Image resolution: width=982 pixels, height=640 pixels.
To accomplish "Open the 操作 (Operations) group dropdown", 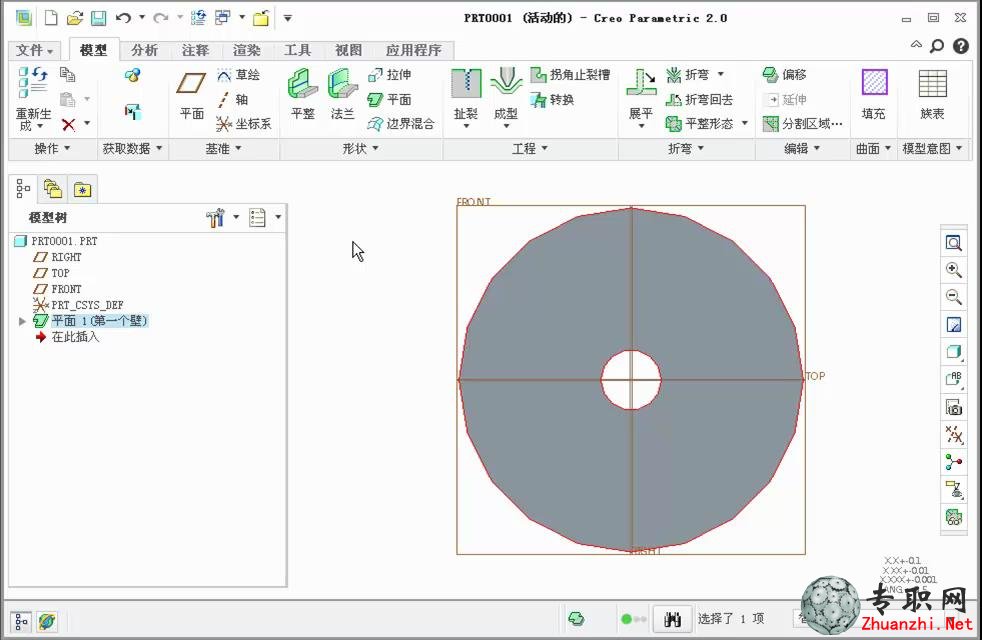I will (x=52, y=148).
